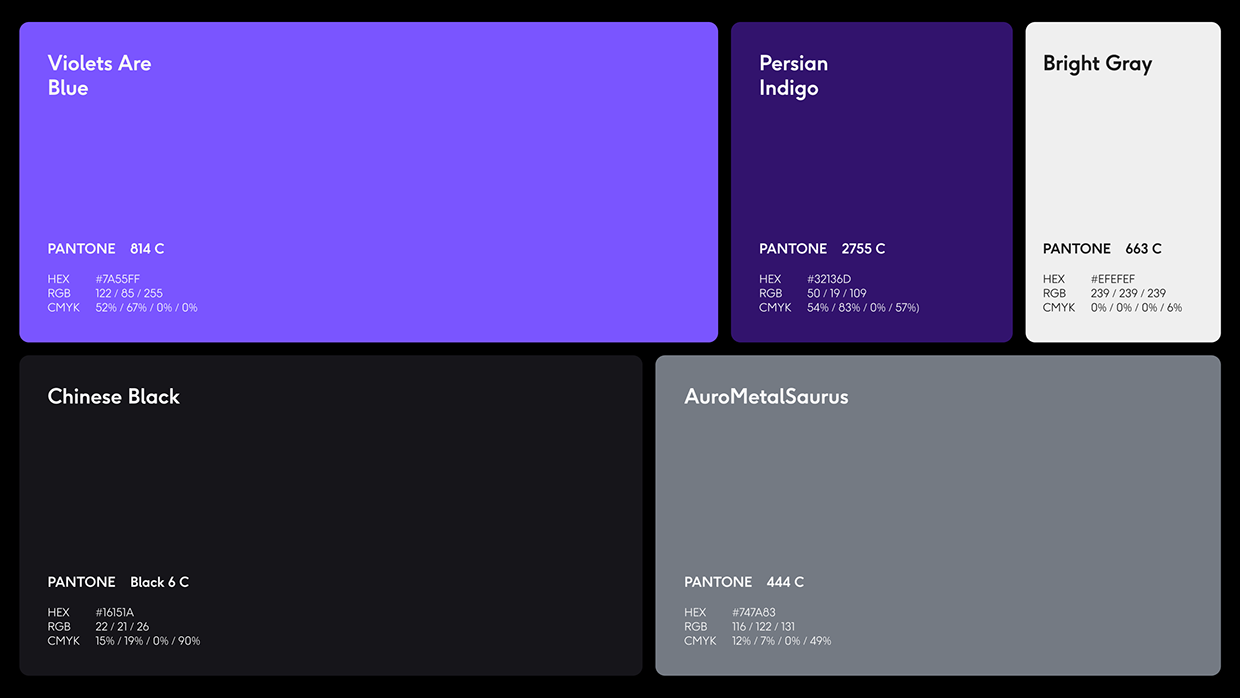Click the Persian Indigo title
This screenshot has width=1240, height=698.
793,75
